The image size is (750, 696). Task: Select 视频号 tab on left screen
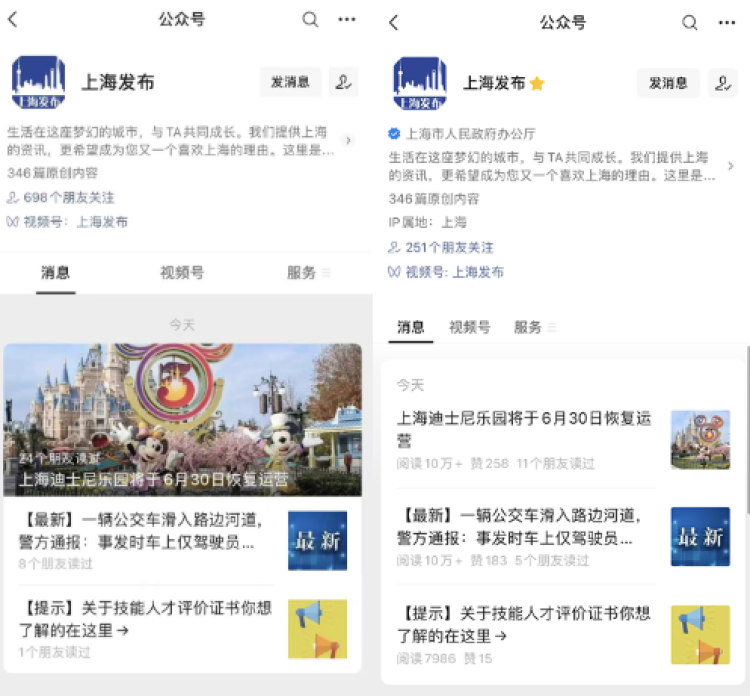point(182,273)
